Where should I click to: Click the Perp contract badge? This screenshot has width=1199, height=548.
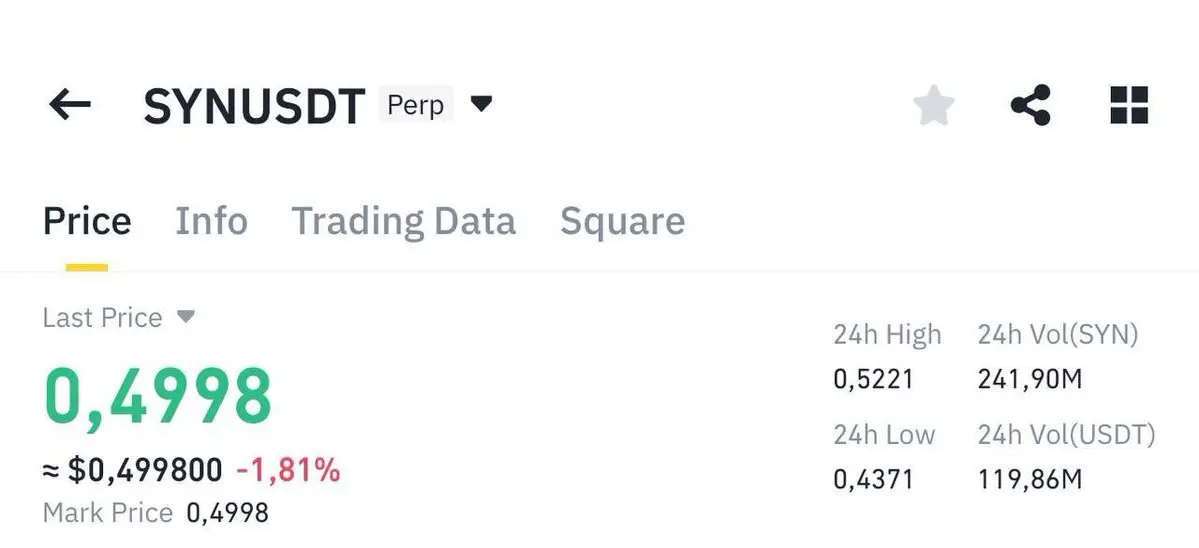click(x=415, y=105)
